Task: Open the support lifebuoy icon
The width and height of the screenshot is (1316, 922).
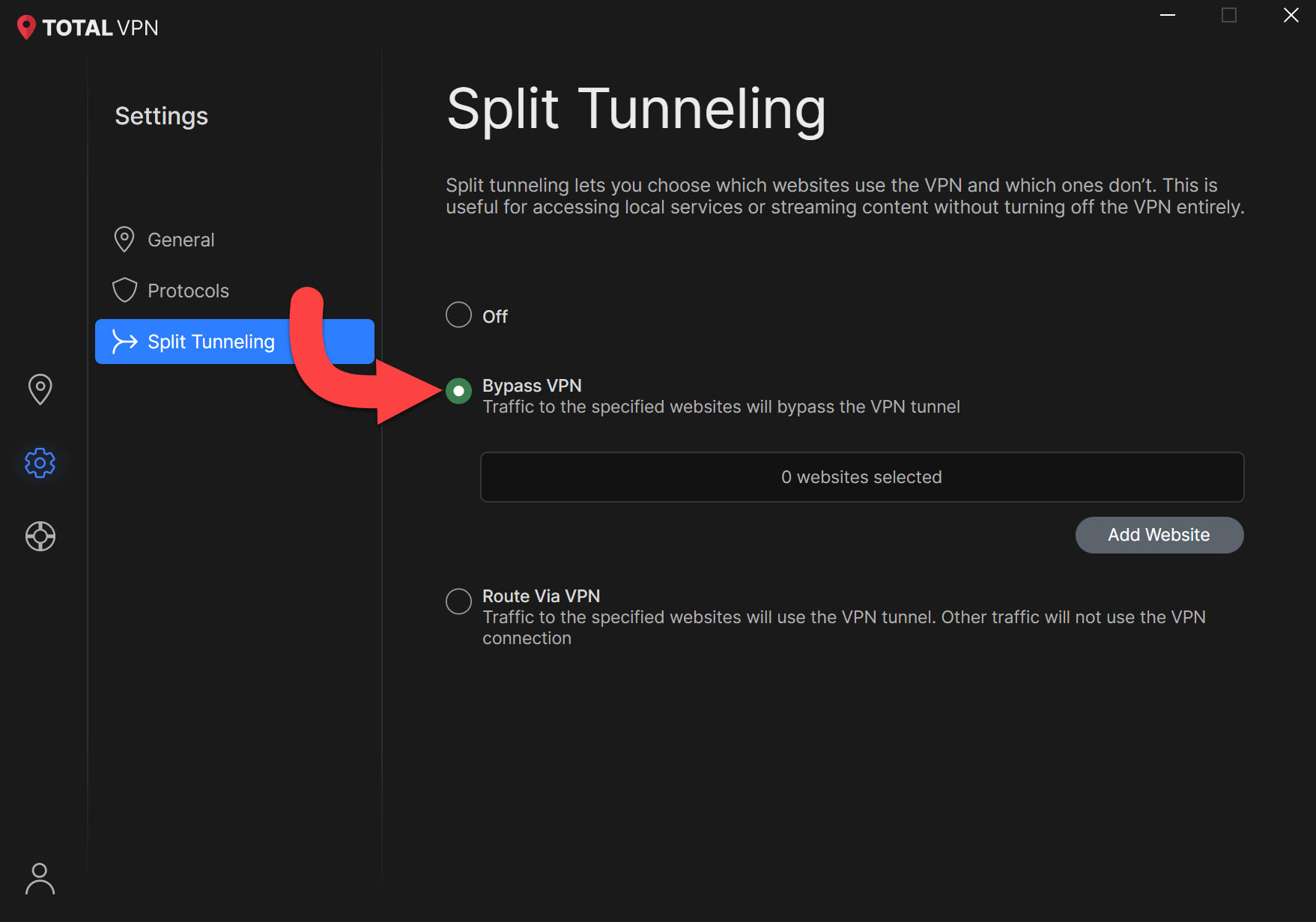Action: [40, 536]
